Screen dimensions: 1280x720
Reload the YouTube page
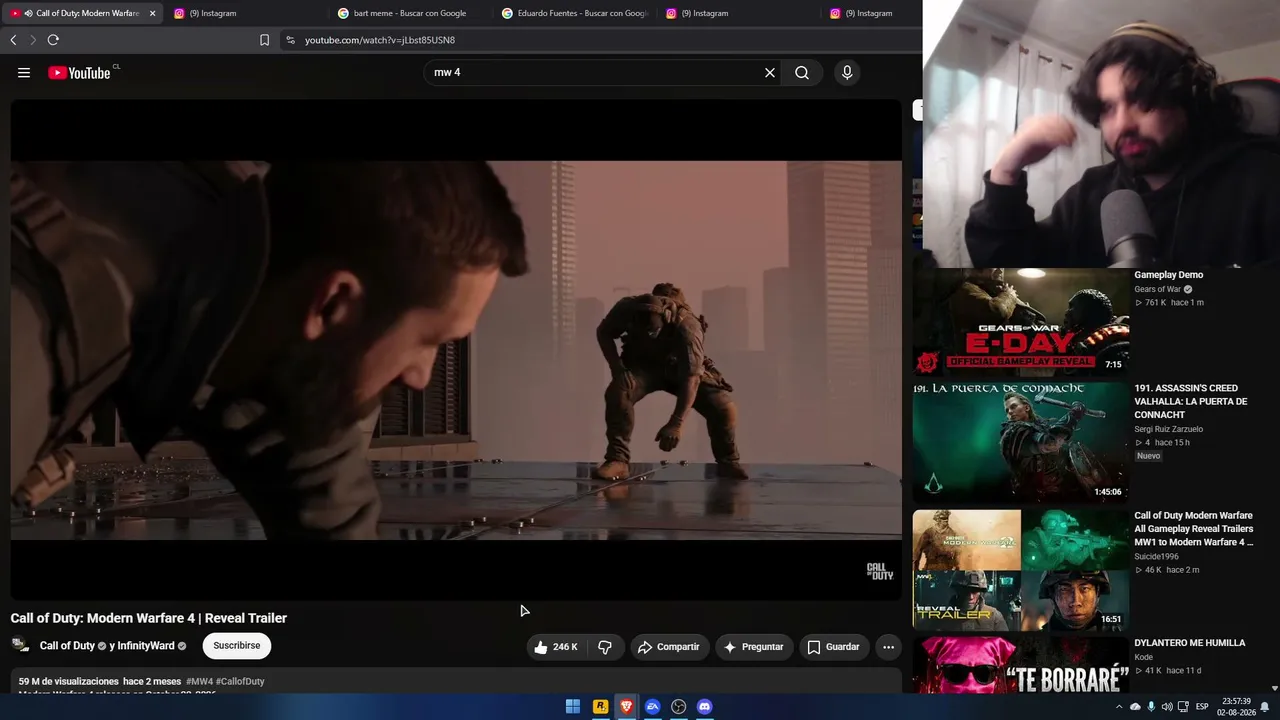click(x=53, y=40)
